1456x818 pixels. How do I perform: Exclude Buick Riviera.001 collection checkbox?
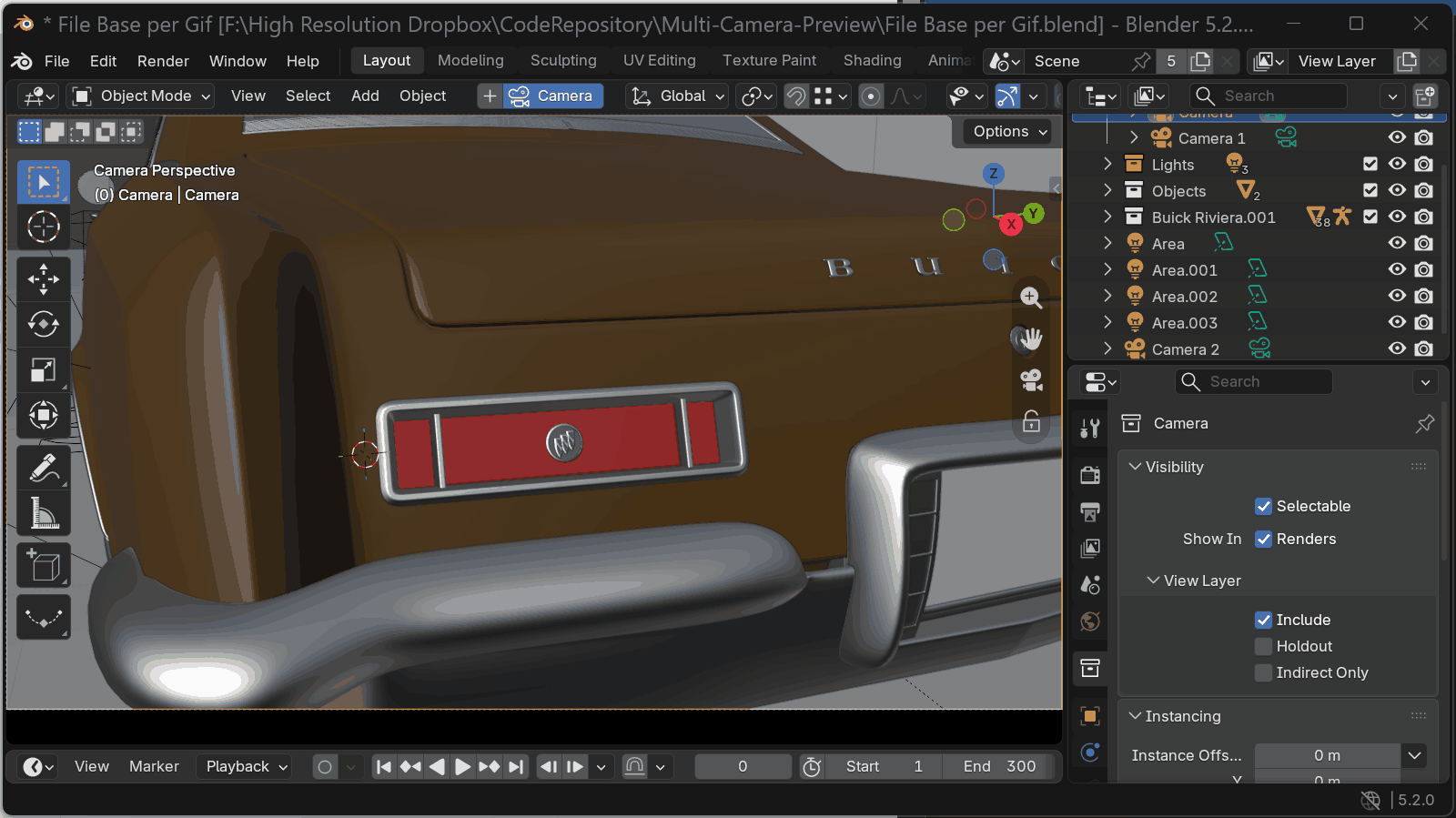tap(1370, 217)
